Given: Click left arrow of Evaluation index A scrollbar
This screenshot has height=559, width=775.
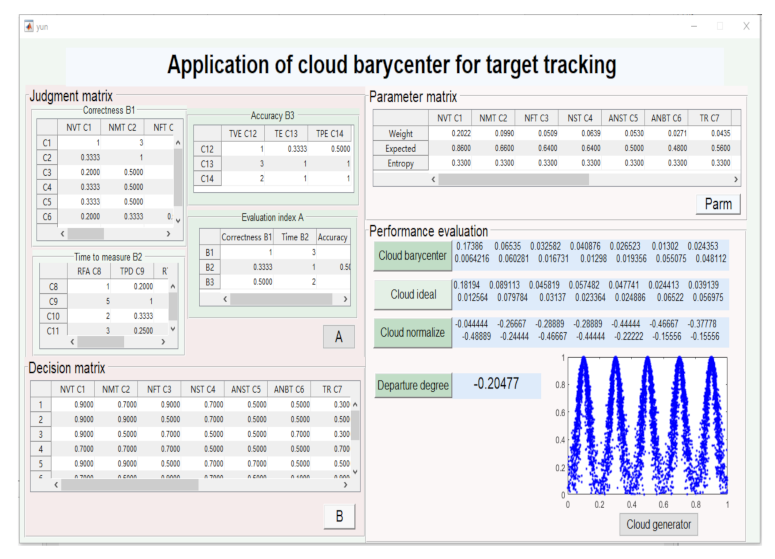Looking at the screenshot, I should tap(225, 299).
